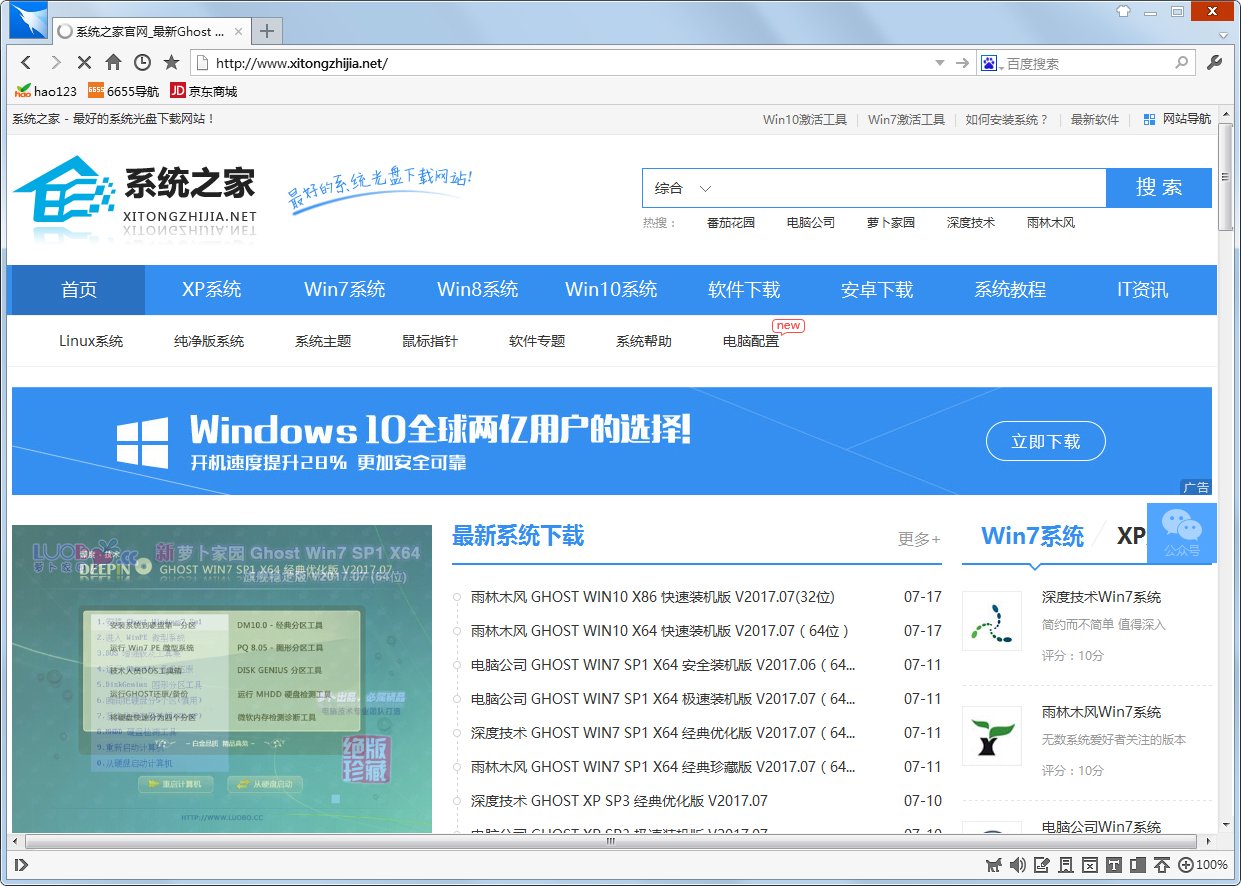The width and height of the screenshot is (1241, 886).
Task: Click the 雨林木风Win7系统 logo thumbnail
Action: (x=992, y=736)
